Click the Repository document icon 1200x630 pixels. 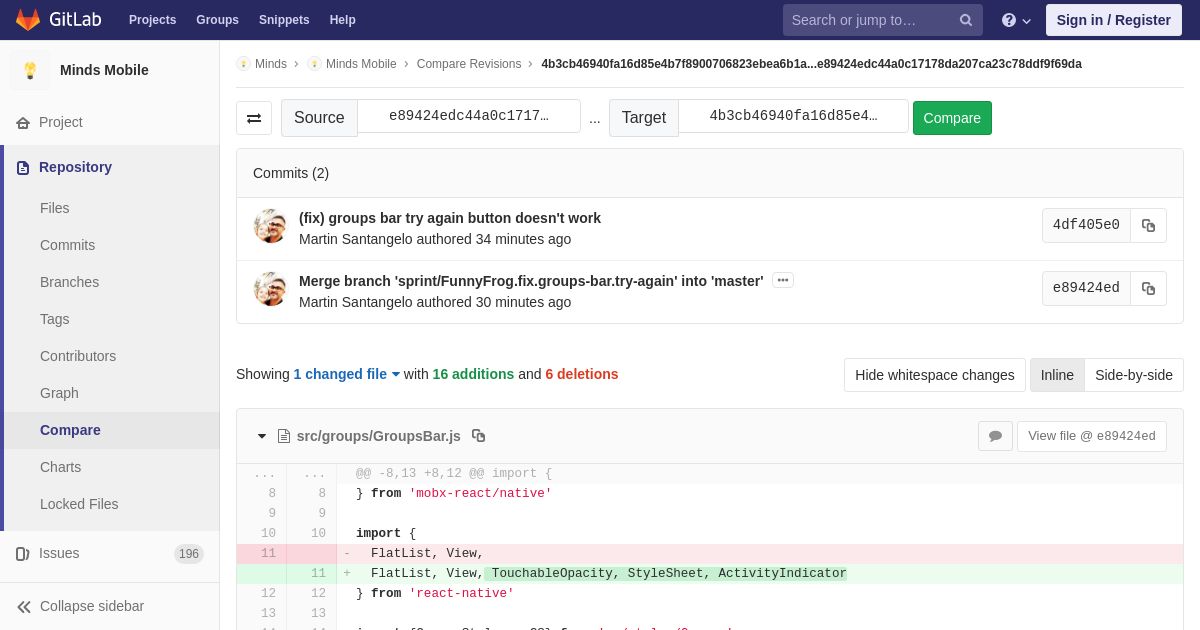click(x=23, y=167)
